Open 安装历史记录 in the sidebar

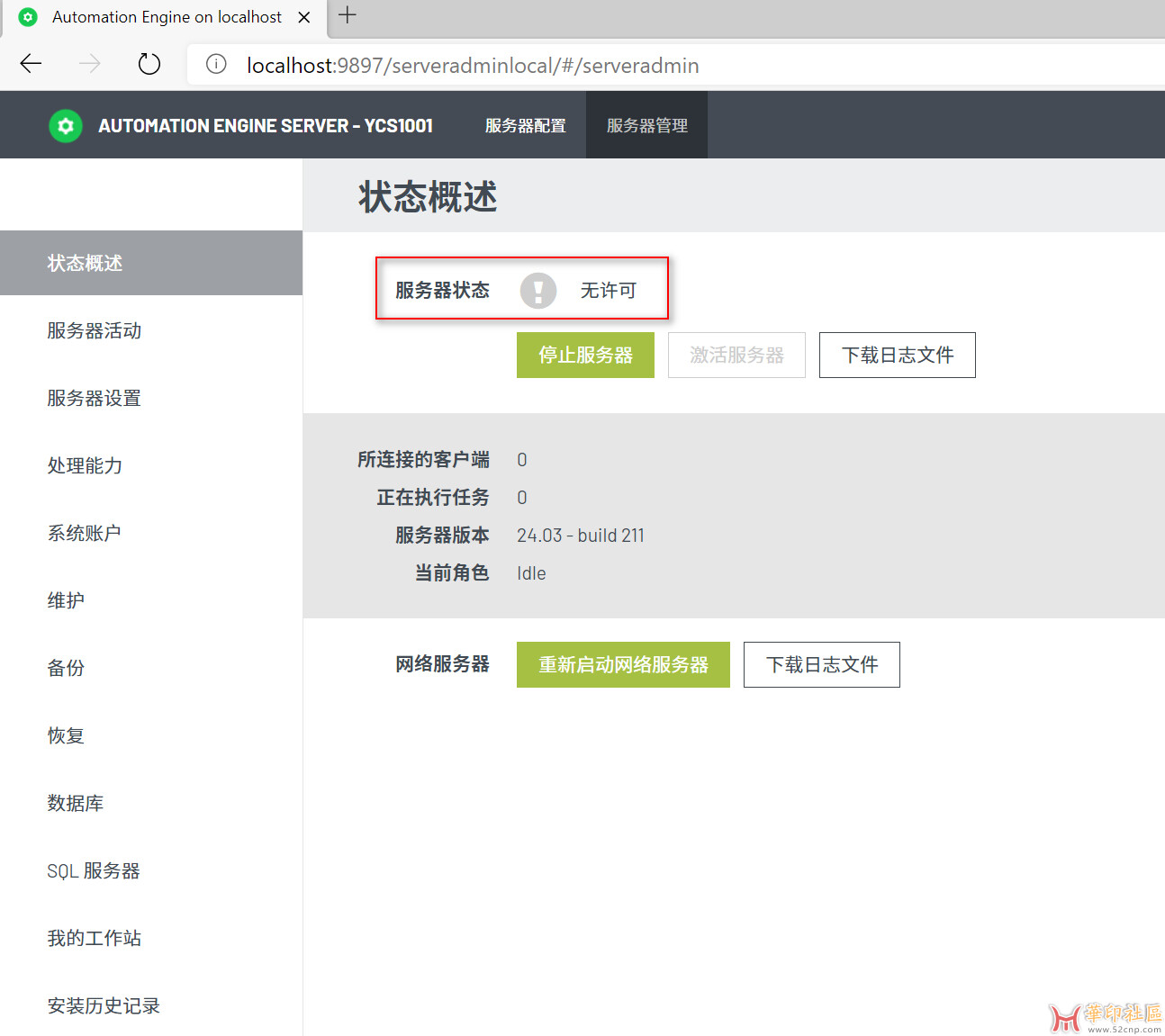(104, 1006)
